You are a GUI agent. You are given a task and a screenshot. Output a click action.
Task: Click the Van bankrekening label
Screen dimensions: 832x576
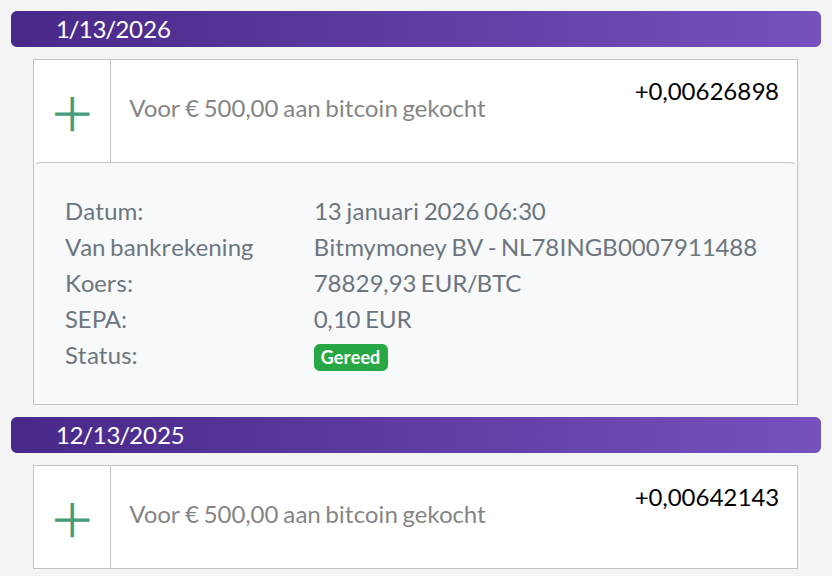(159, 248)
